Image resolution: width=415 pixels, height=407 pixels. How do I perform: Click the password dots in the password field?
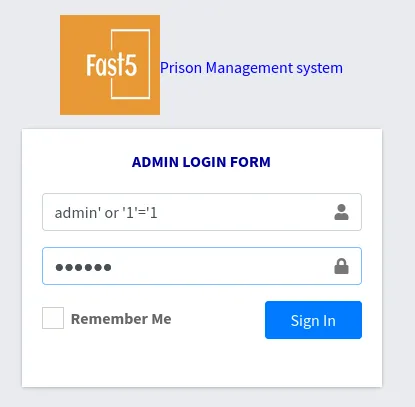click(x=83, y=267)
